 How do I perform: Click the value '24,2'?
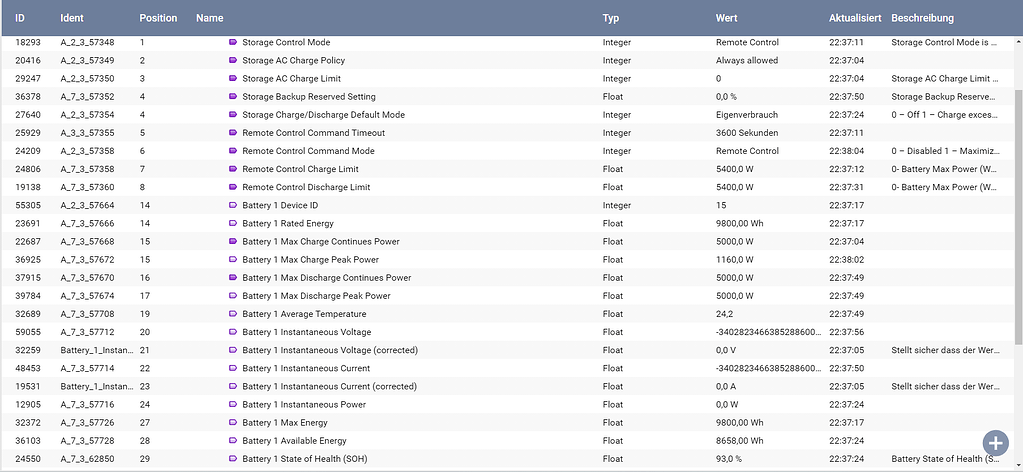[x=725, y=314]
